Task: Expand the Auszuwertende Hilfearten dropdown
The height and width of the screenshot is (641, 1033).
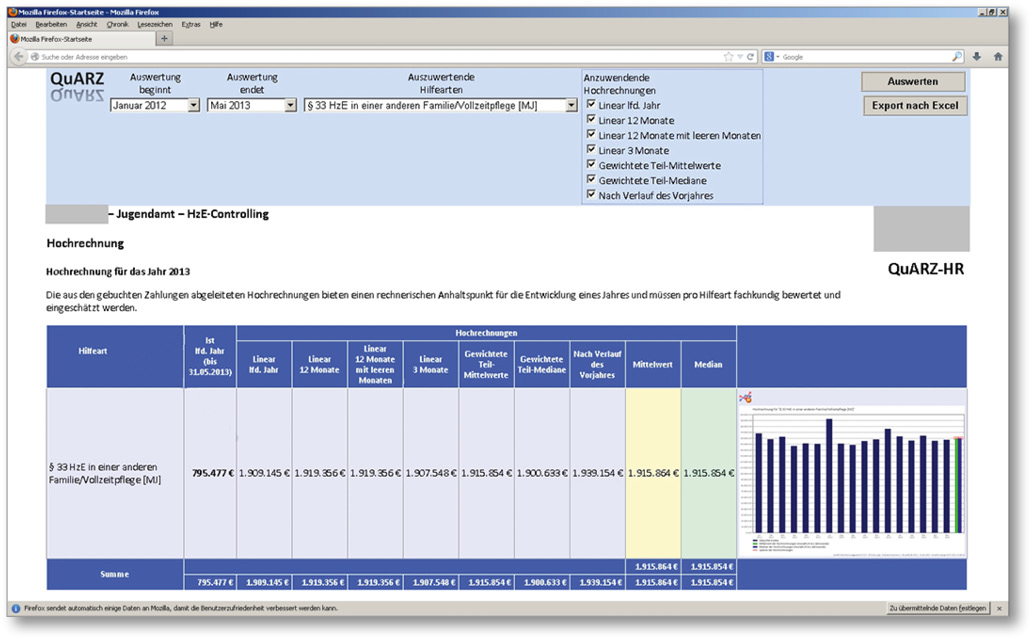Action: 571,105
